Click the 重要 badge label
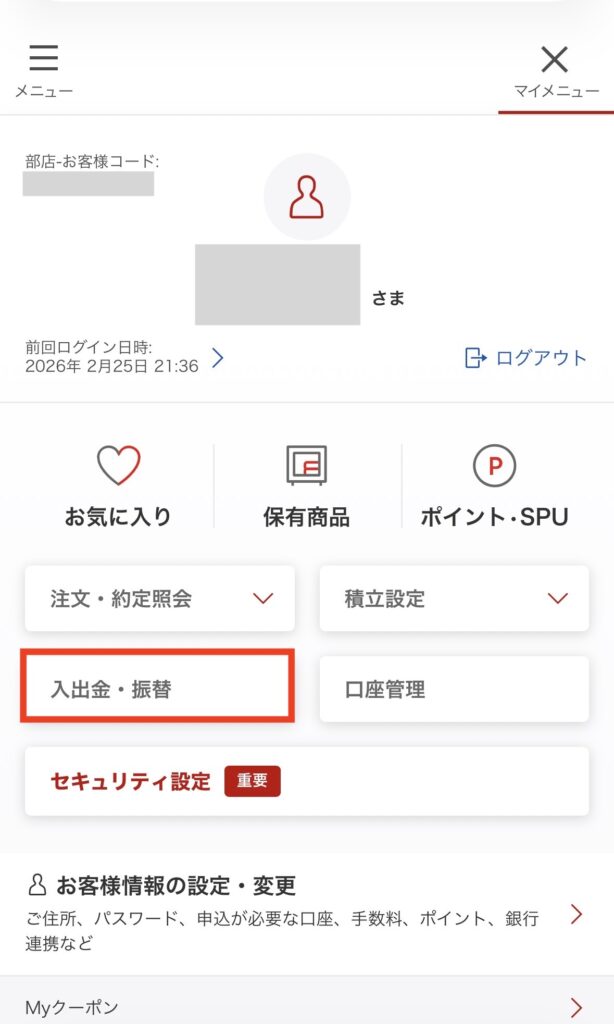This screenshot has width=614, height=1024. [252, 781]
